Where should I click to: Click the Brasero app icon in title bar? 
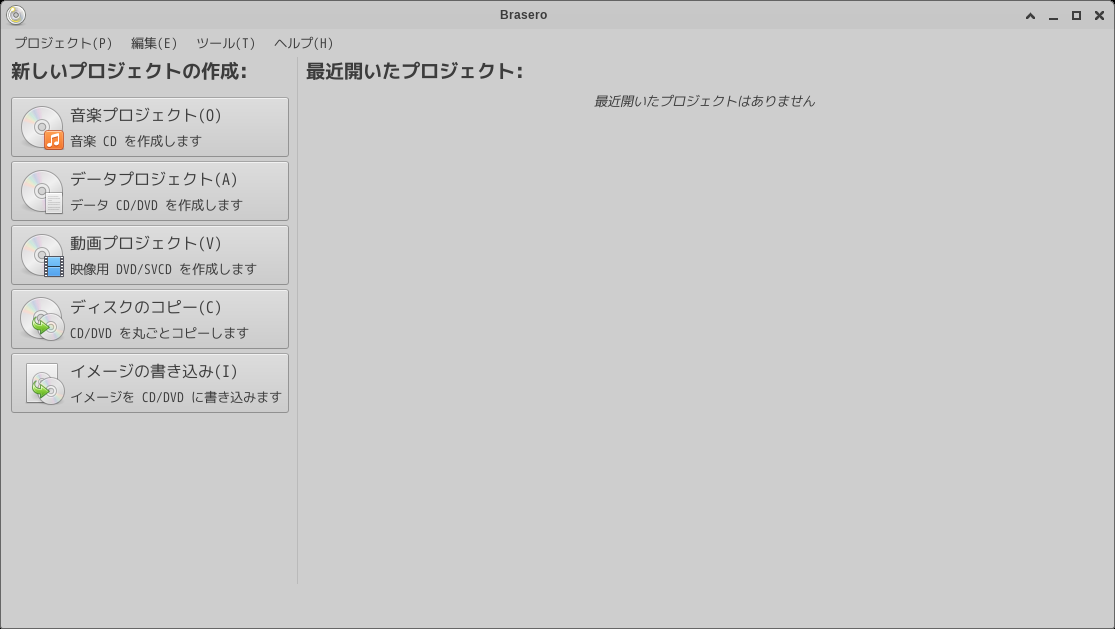[16, 15]
